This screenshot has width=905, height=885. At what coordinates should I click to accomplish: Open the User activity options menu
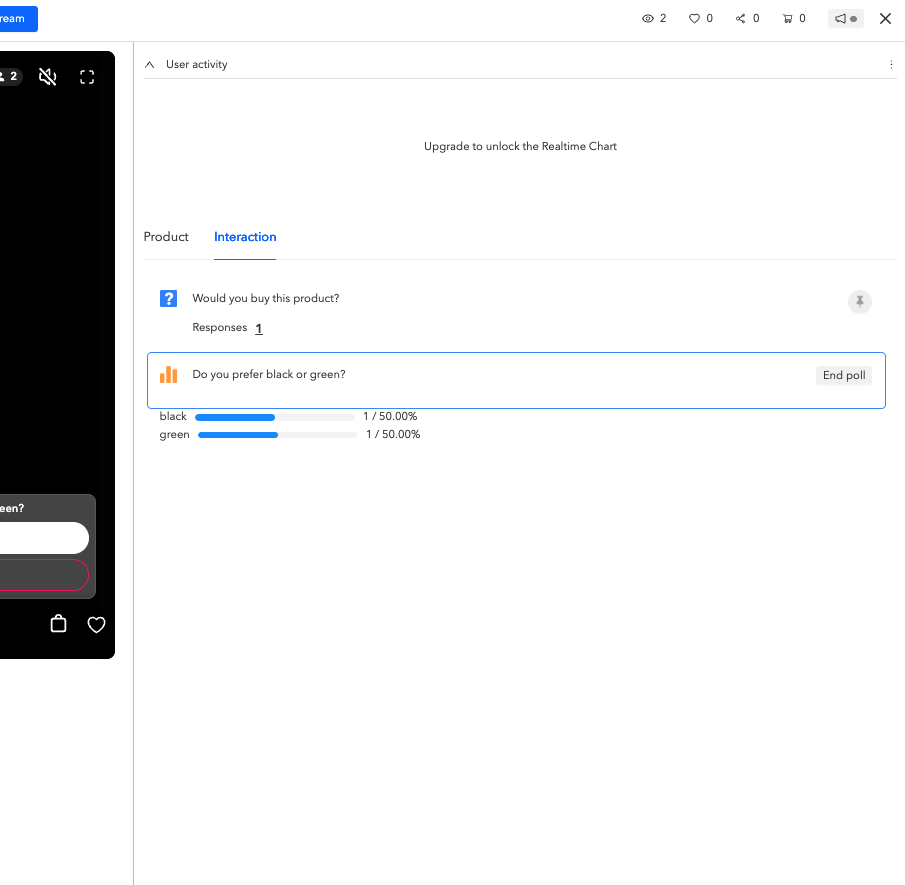[x=891, y=63]
